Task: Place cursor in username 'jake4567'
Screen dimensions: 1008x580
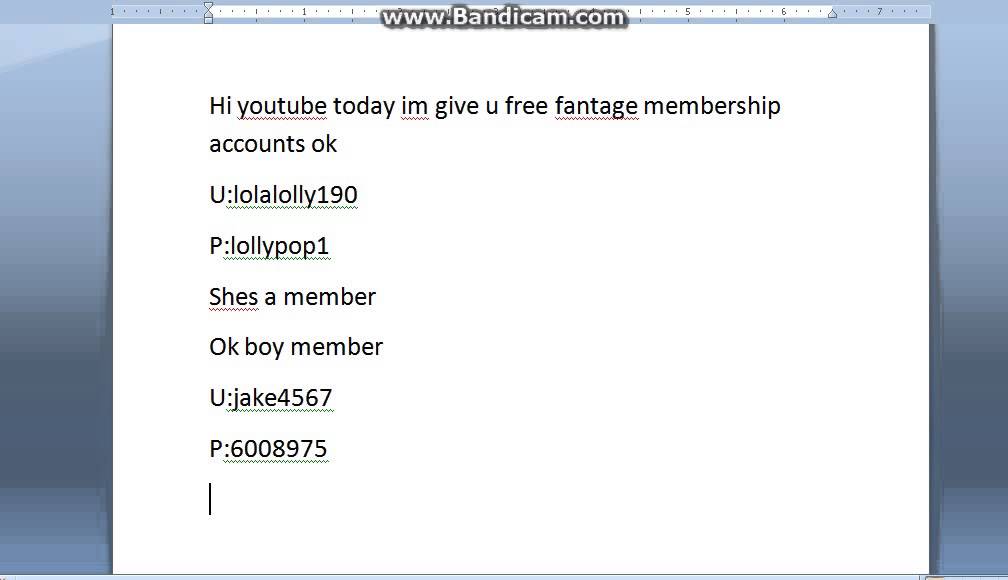Action: point(282,398)
